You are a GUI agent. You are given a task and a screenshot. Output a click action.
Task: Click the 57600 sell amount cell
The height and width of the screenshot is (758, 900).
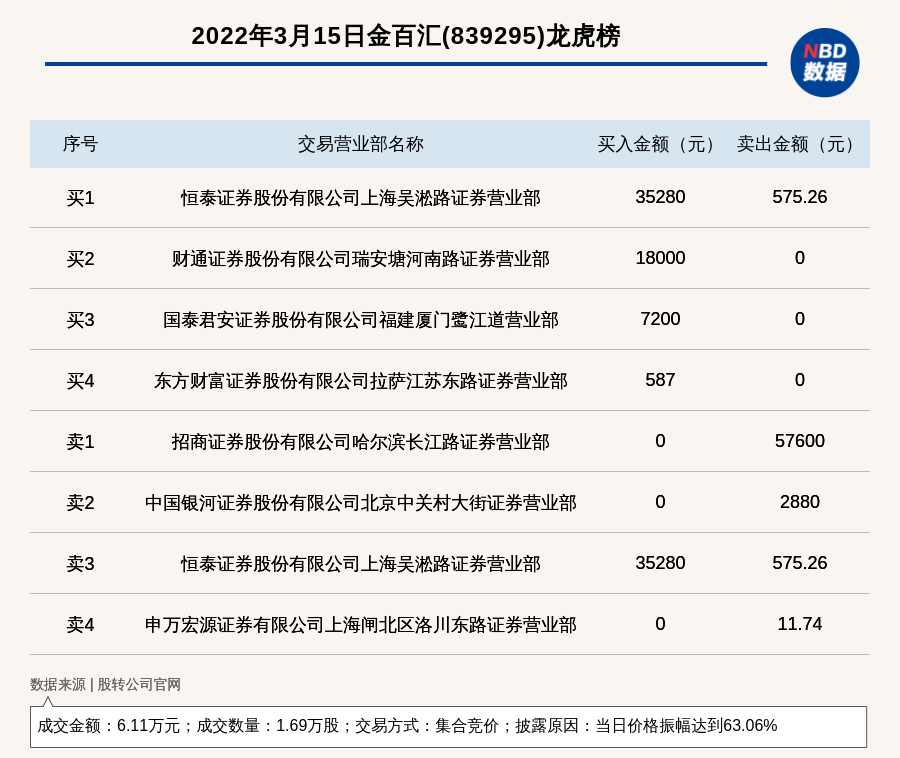click(x=799, y=441)
